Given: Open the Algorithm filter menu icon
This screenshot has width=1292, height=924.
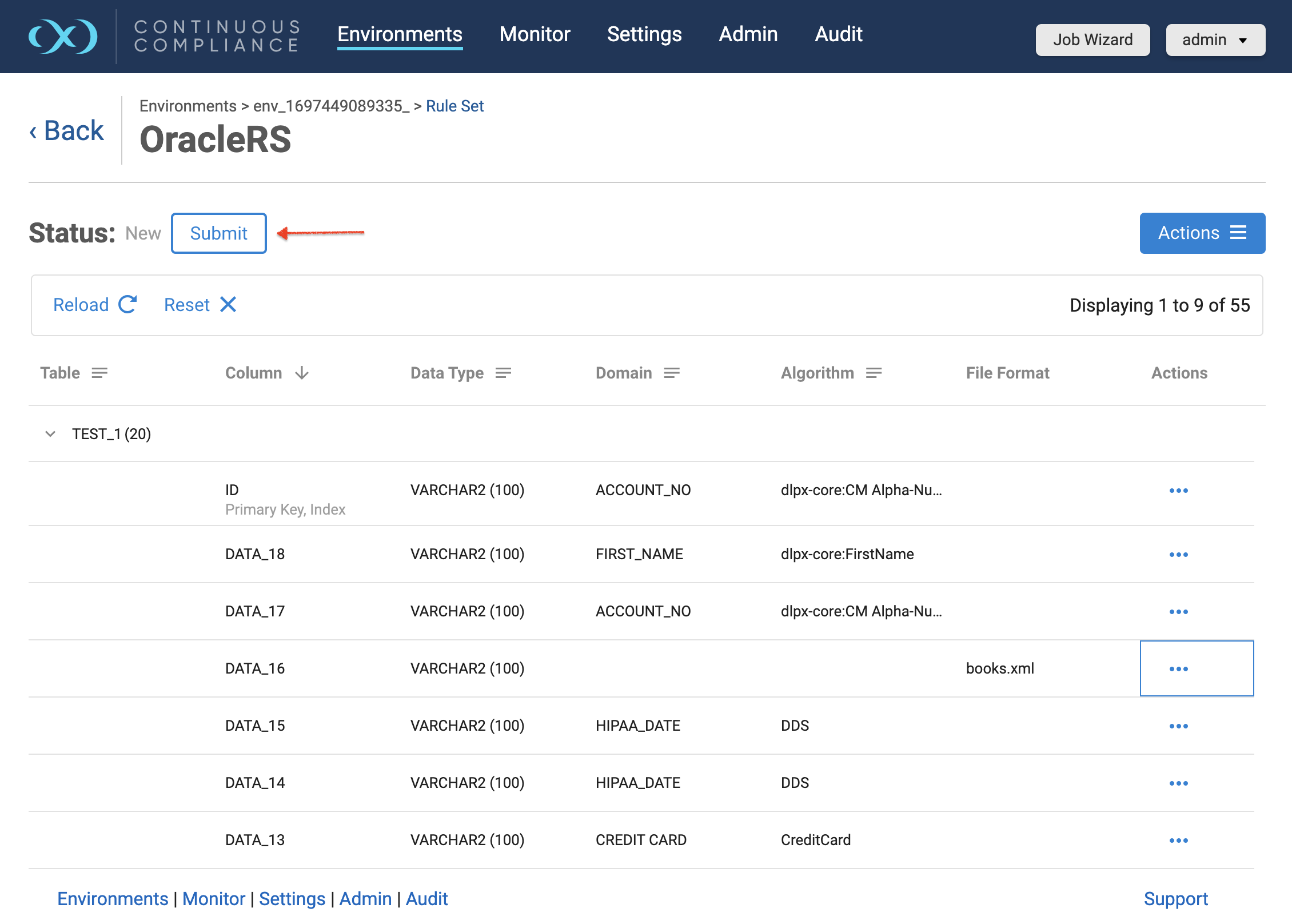Looking at the screenshot, I should (x=874, y=373).
